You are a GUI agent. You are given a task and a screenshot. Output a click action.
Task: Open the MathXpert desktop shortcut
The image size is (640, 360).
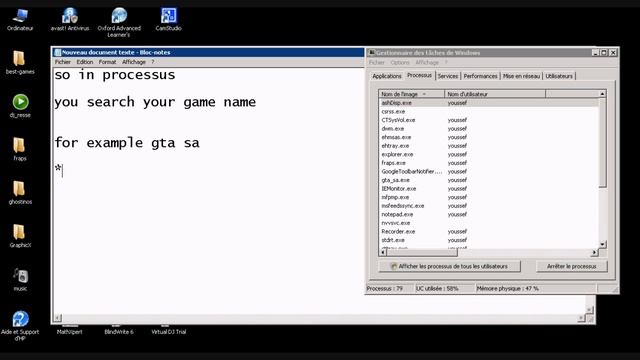pyautogui.click(x=69, y=331)
